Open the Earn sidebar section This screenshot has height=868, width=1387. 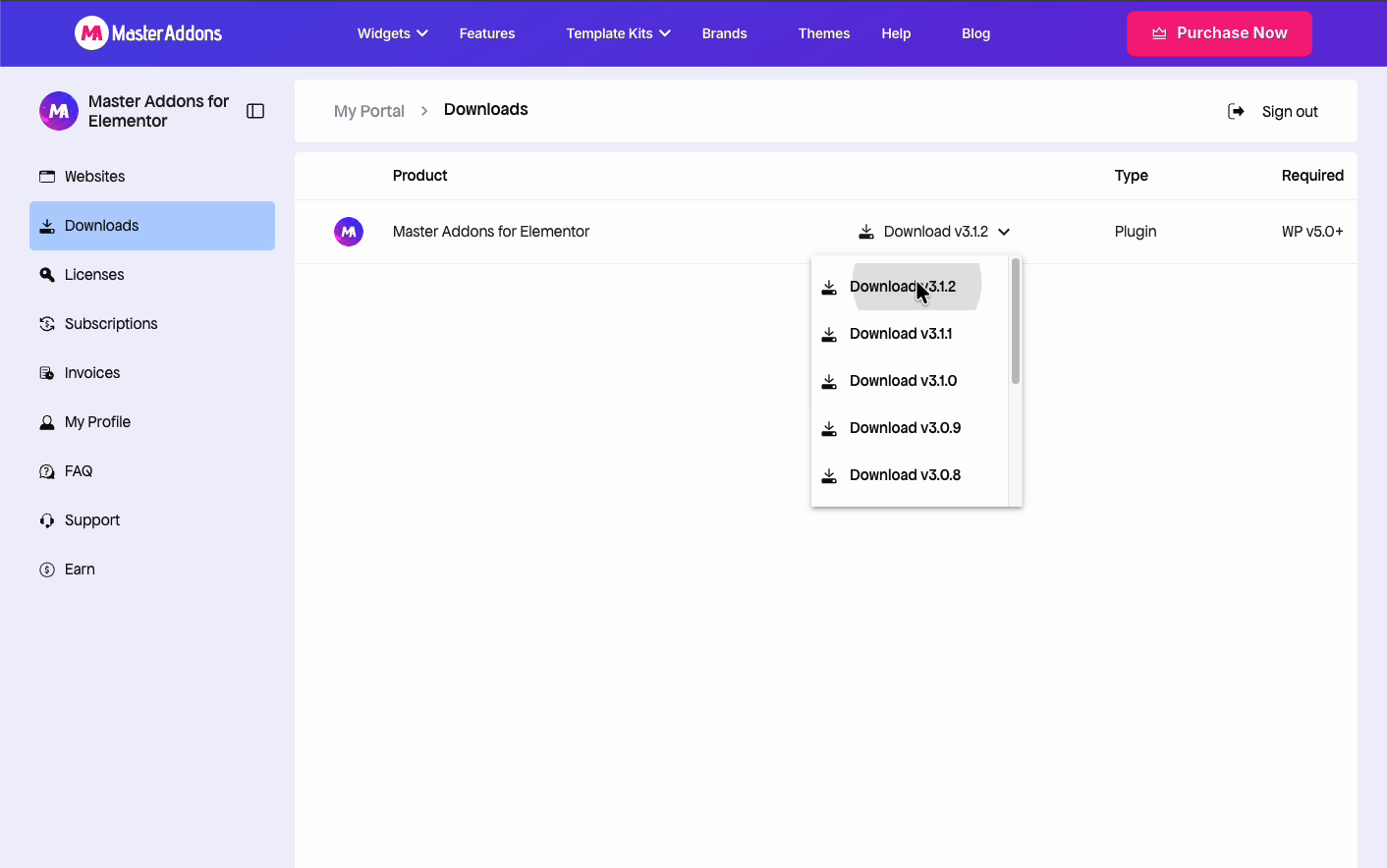coord(152,570)
